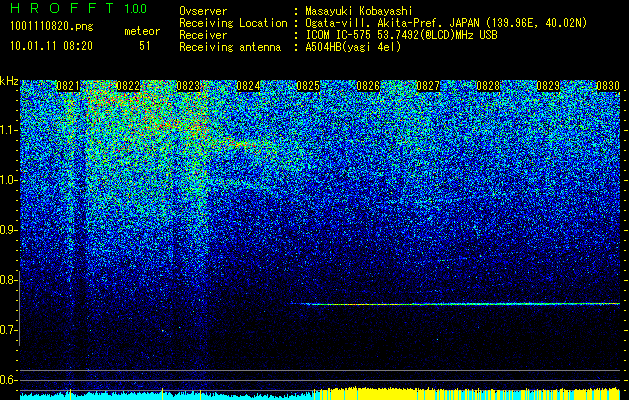Image resolution: width=629 pixels, height=400 pixels.
Task: Click the 0.7 frequency axis label
Action: (x=8, y=330)
